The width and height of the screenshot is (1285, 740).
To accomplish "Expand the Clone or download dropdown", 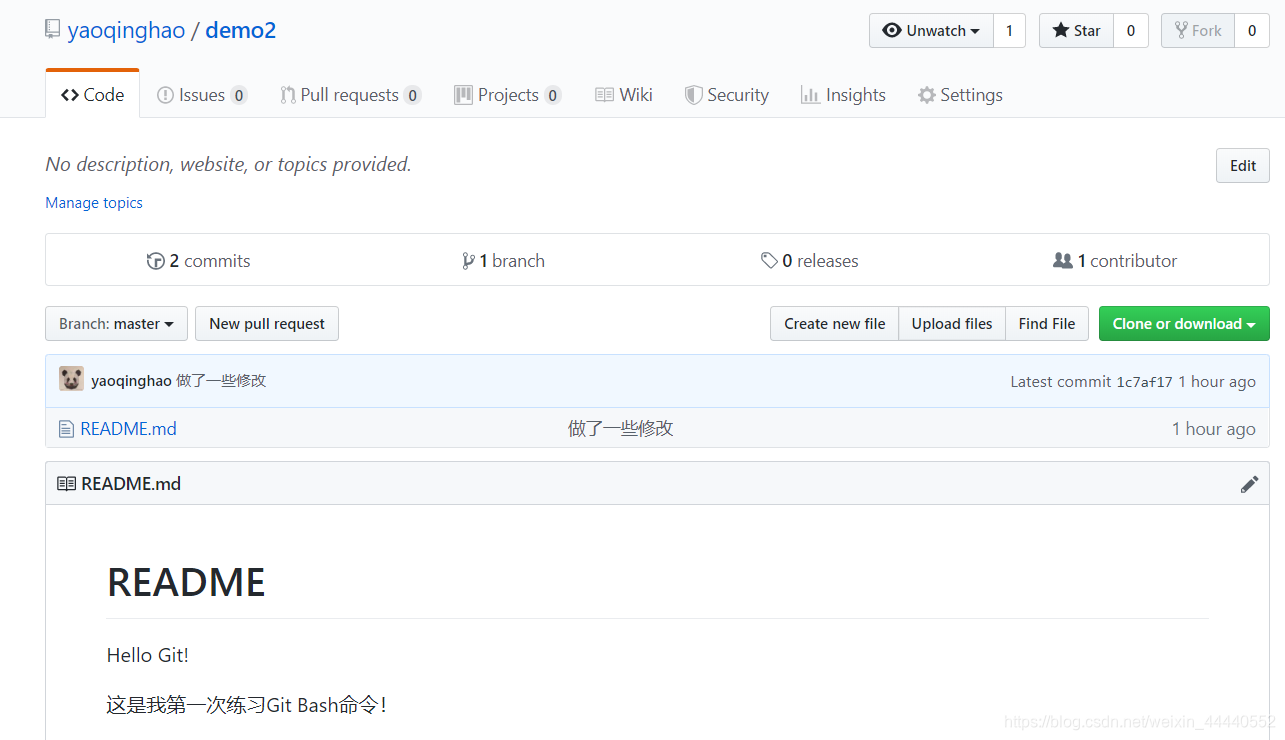I will pos(1184,324).
